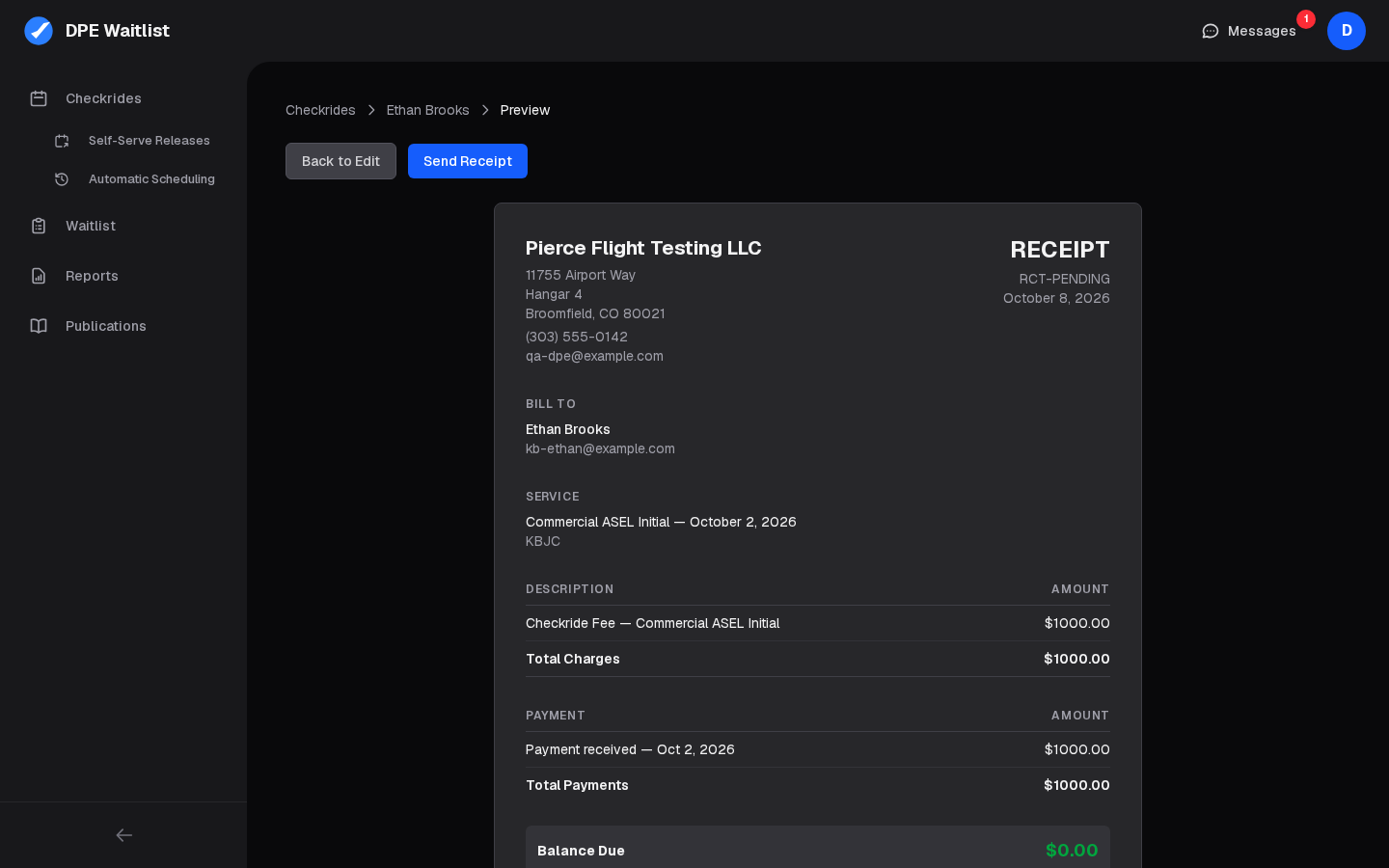Image resolution: width=1389 pixels, height=868 pixels.
Task: Click the October 8, 2026 receipt date
Action: tap(1056, 298)
